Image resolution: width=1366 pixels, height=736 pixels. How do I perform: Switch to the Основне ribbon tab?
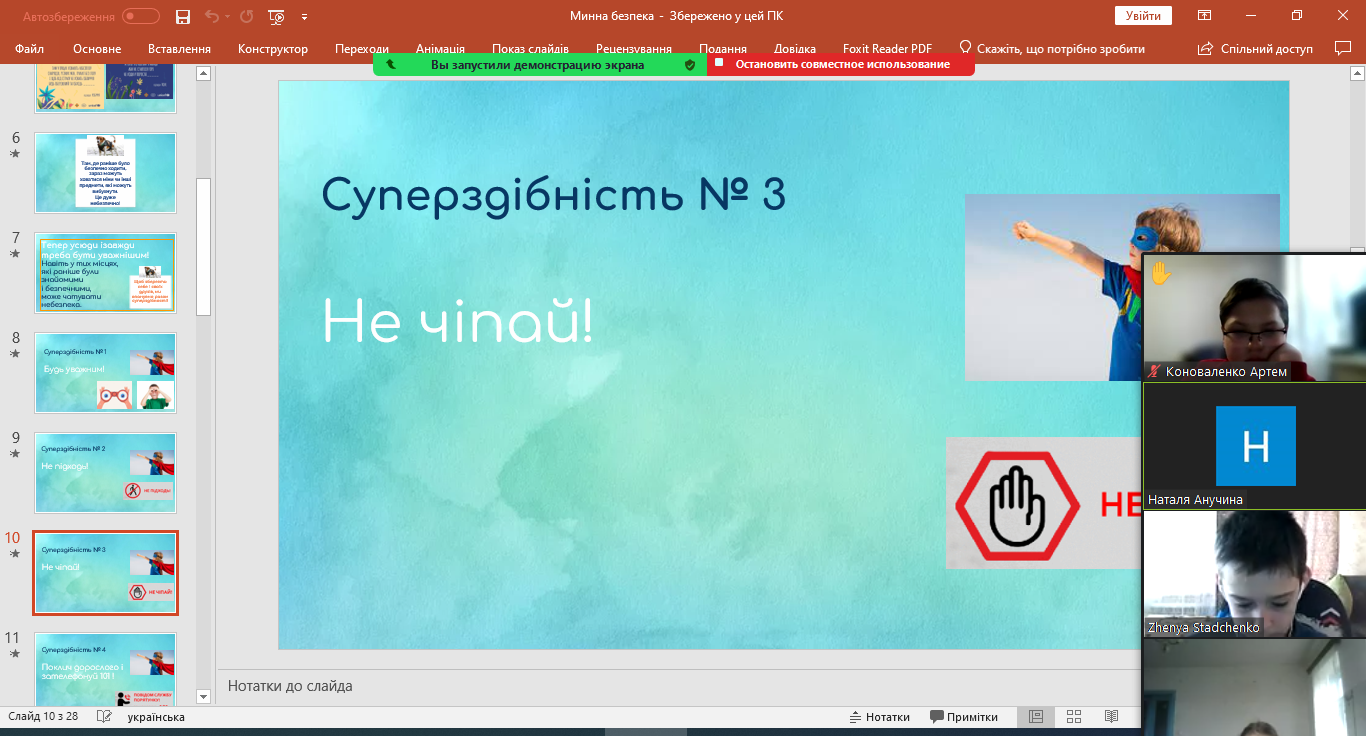[x=97, y=48]
